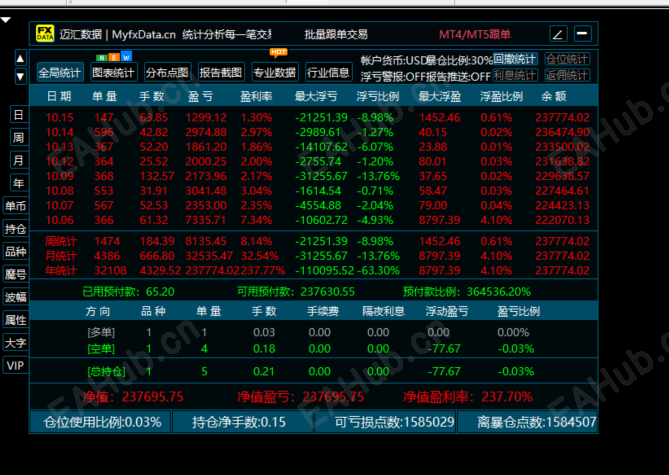Select the 属性 sidebar button
The image size is (669, 475).
(16, 320)
